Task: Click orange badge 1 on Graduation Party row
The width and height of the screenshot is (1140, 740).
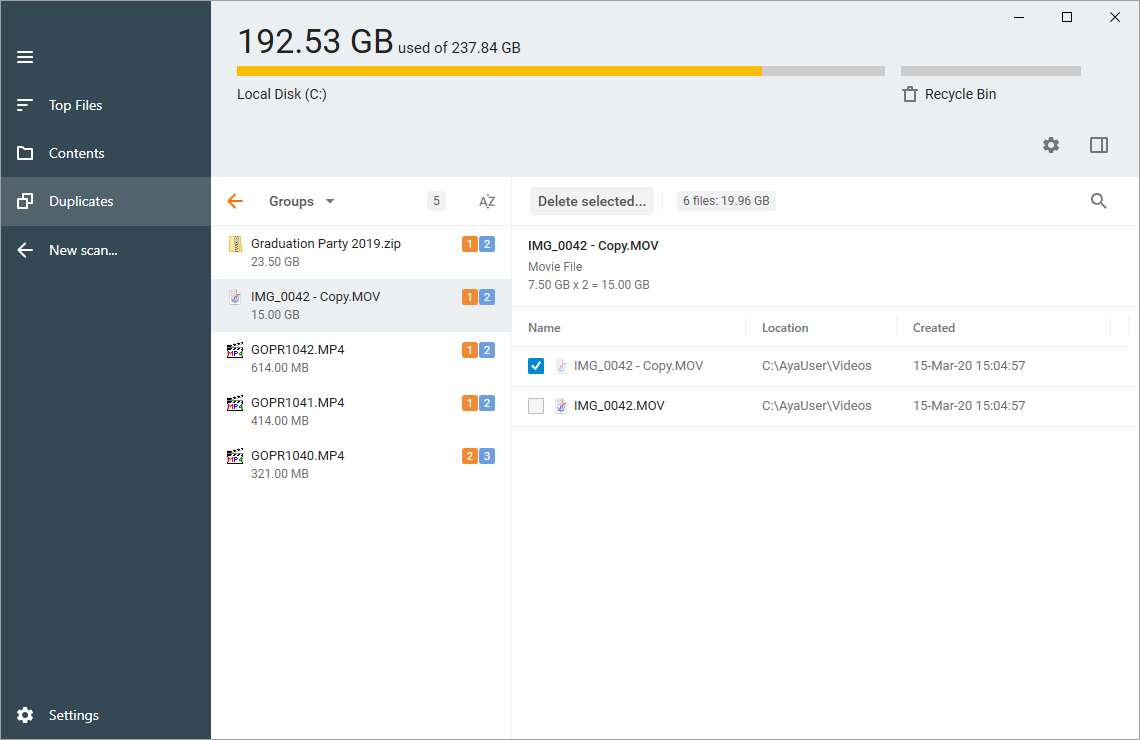Action: pos(470,244)
